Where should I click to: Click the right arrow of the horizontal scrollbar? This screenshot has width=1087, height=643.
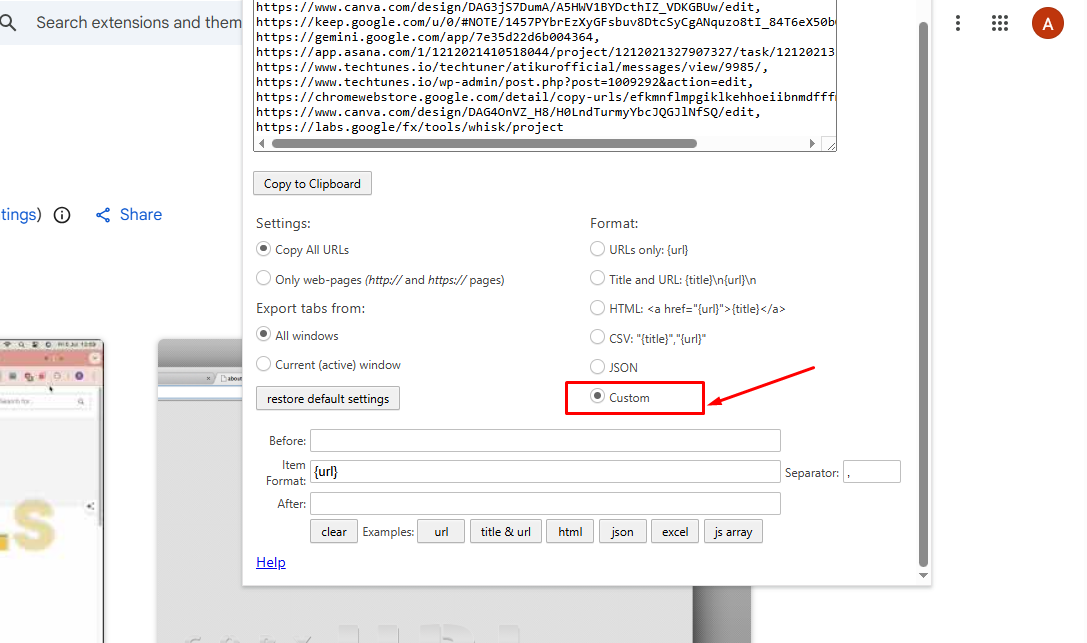pos(813,142)
